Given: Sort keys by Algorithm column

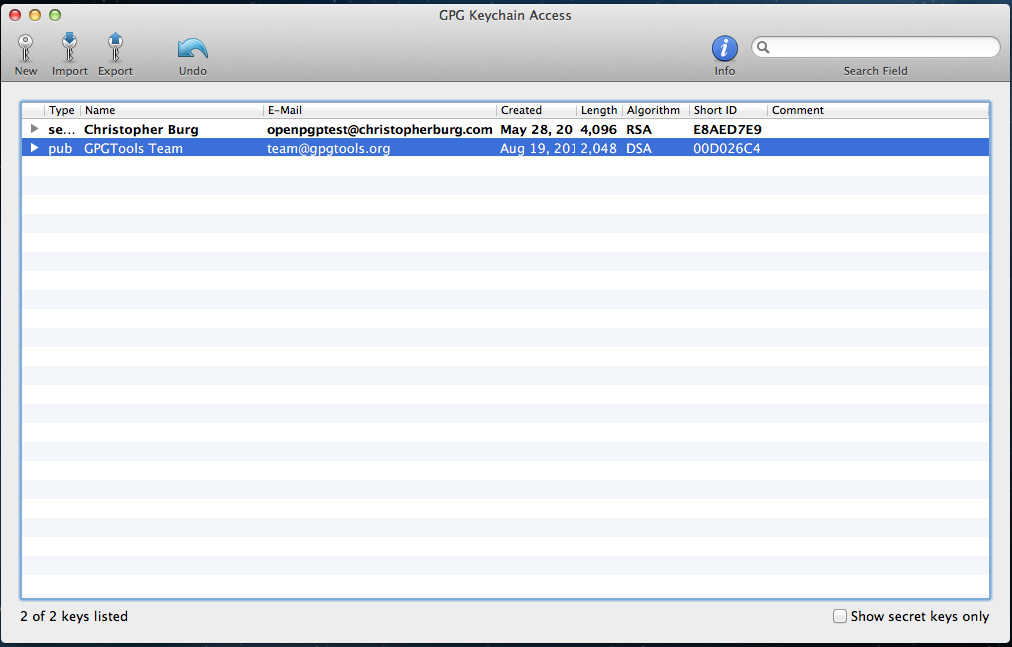Looking at the screenshot, I should (656, 110).
